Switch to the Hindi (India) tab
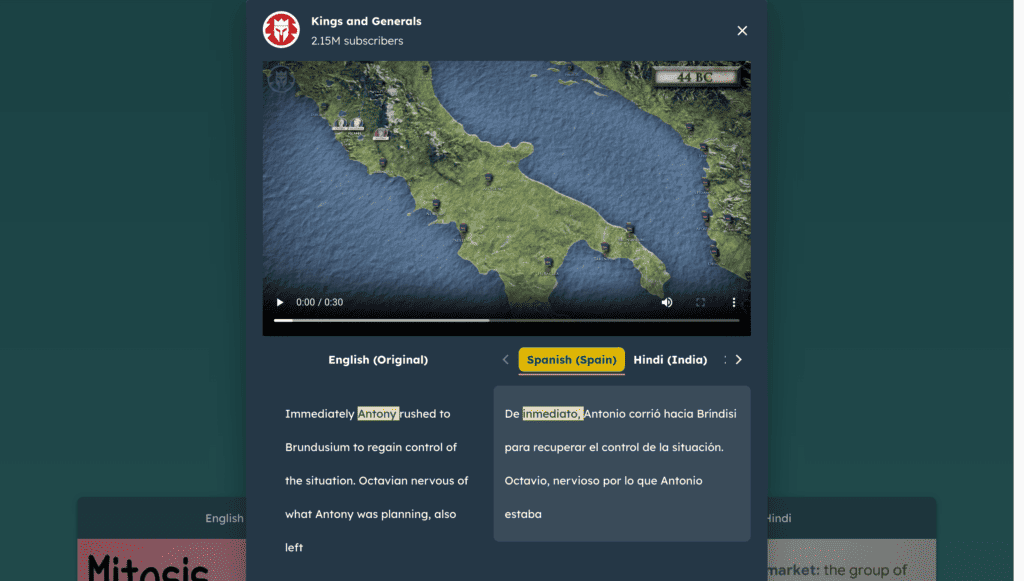Viewport: 1024px width, 581px height. click(670, 360)
